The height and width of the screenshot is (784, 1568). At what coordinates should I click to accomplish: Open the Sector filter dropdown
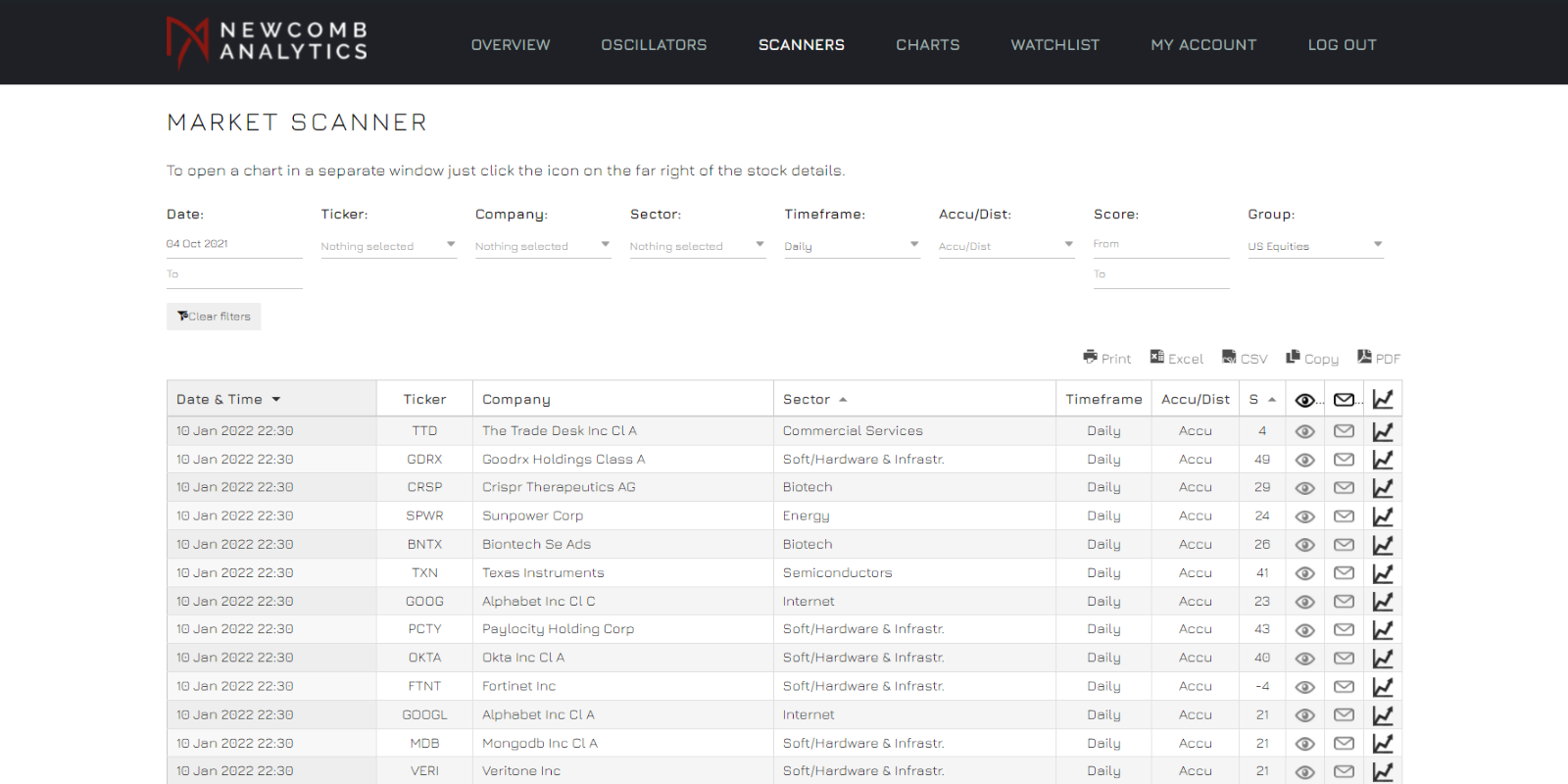tap(698, 246)
